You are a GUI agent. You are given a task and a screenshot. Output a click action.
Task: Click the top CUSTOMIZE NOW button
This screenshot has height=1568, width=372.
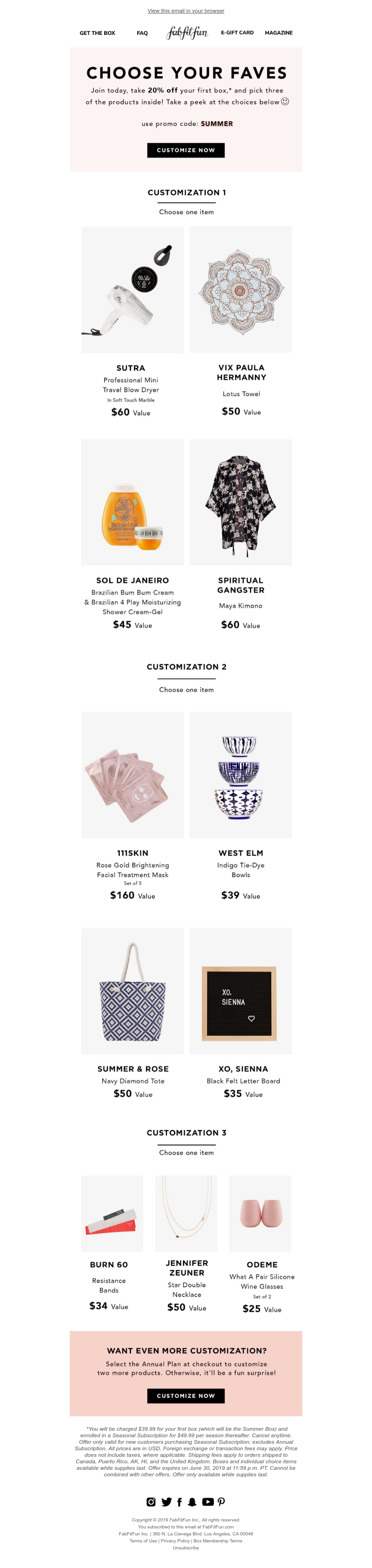pyautogui.click(x=186, y=150)
